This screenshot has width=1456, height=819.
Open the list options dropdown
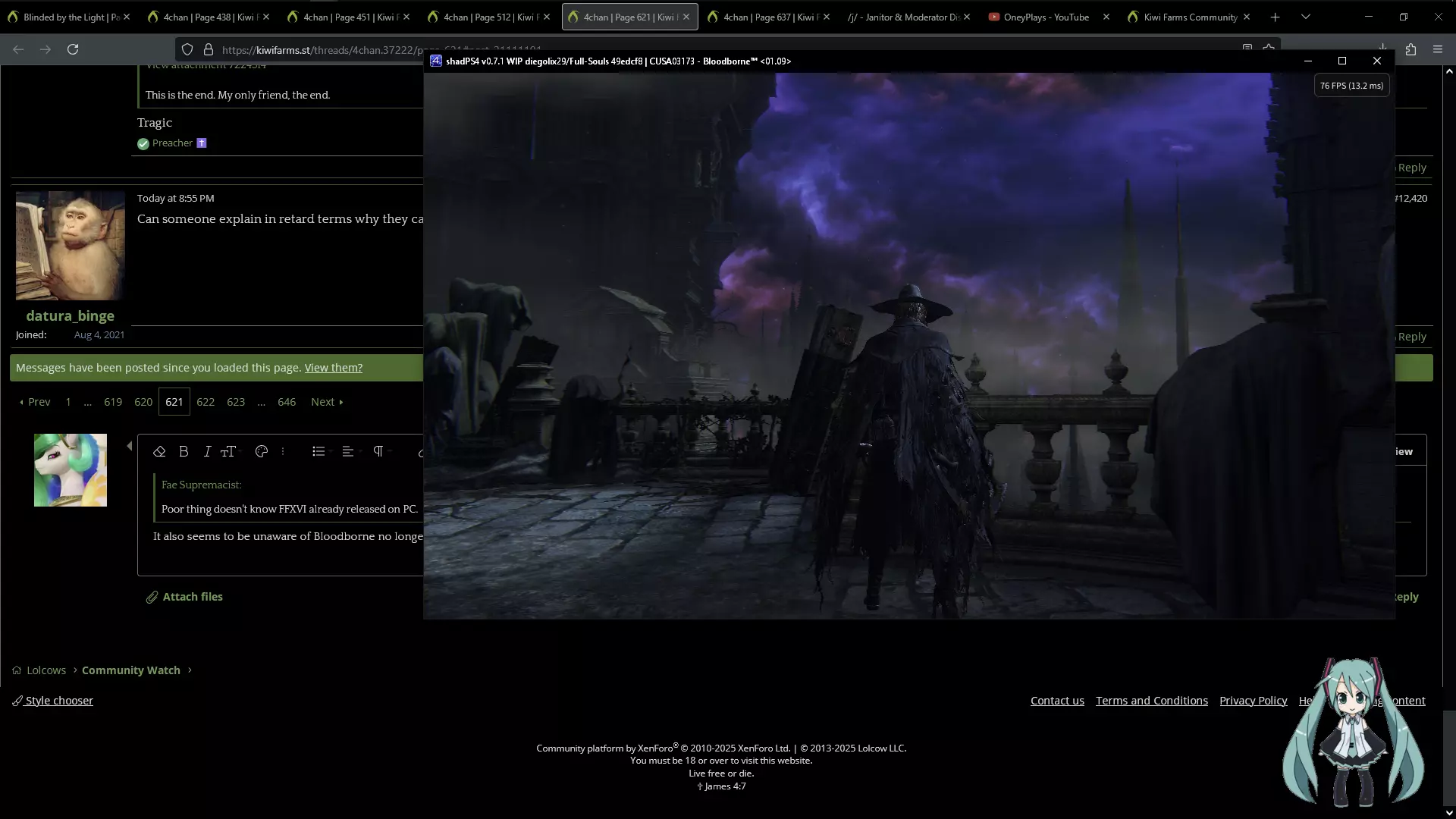(321, 451)
